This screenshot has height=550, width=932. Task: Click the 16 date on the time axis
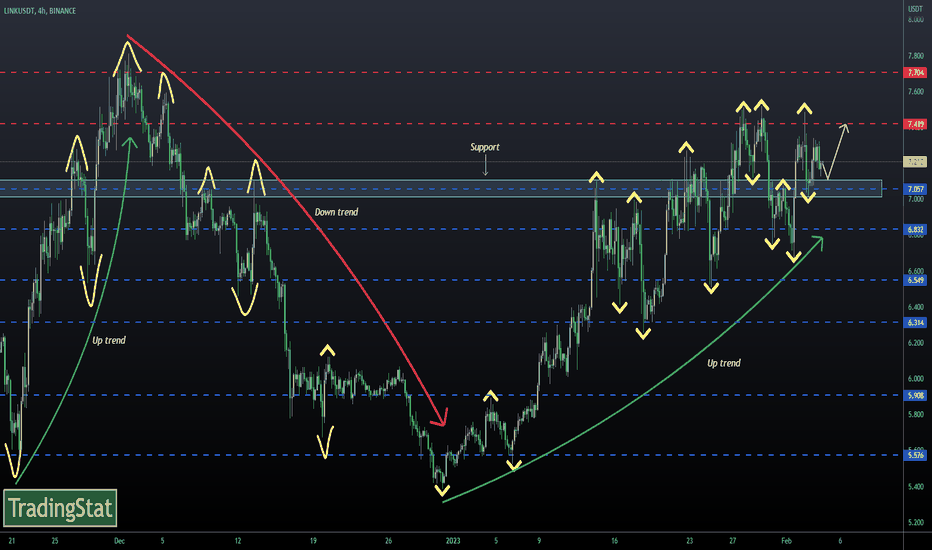coord(614,541)
